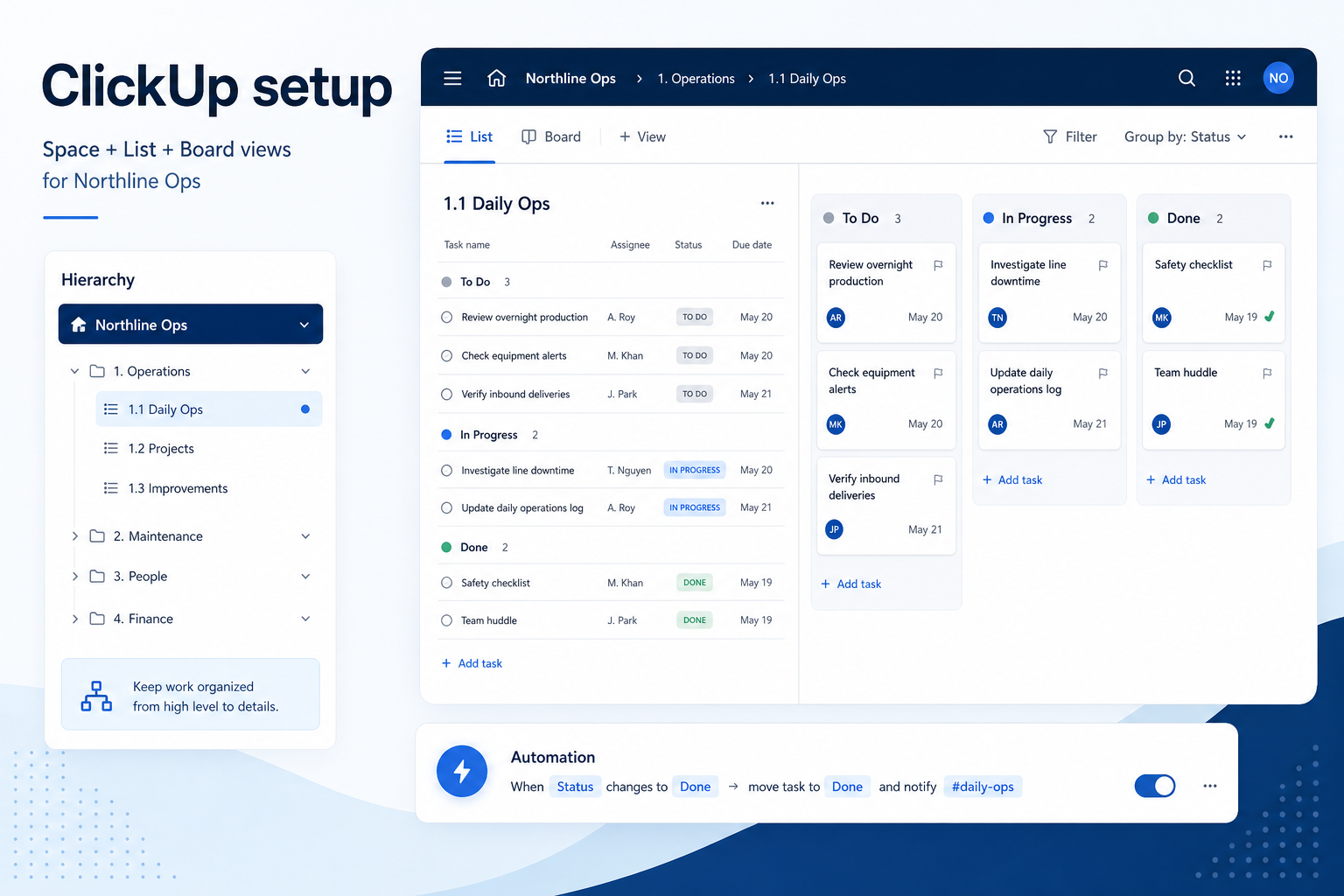Check off Verify inbound deliveries task circle
Screen dimensions: 1344x896
click(446, 394)
